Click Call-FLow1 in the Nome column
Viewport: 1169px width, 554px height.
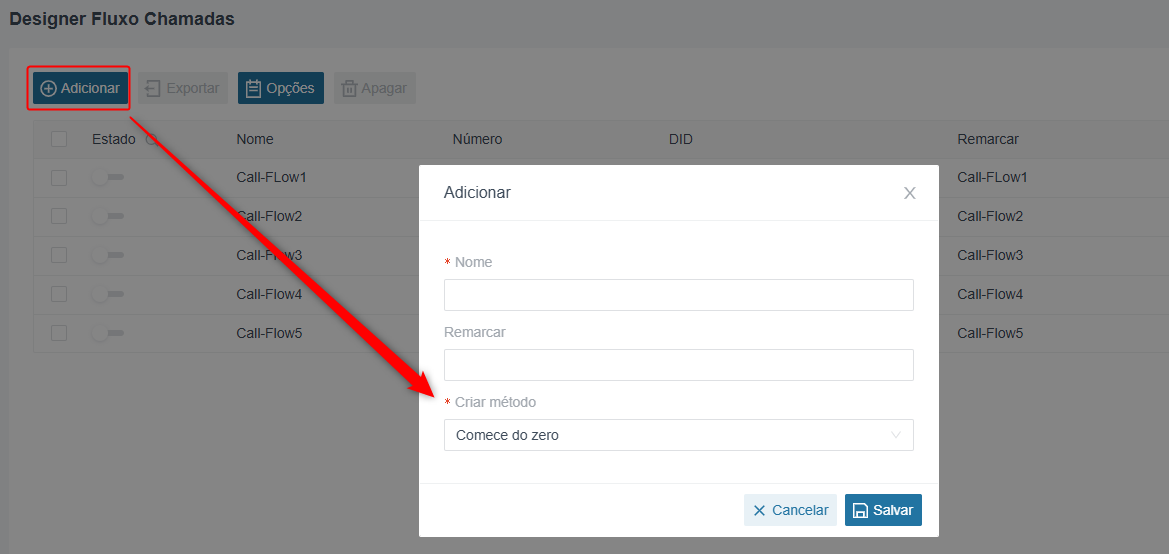pos(271,177)
